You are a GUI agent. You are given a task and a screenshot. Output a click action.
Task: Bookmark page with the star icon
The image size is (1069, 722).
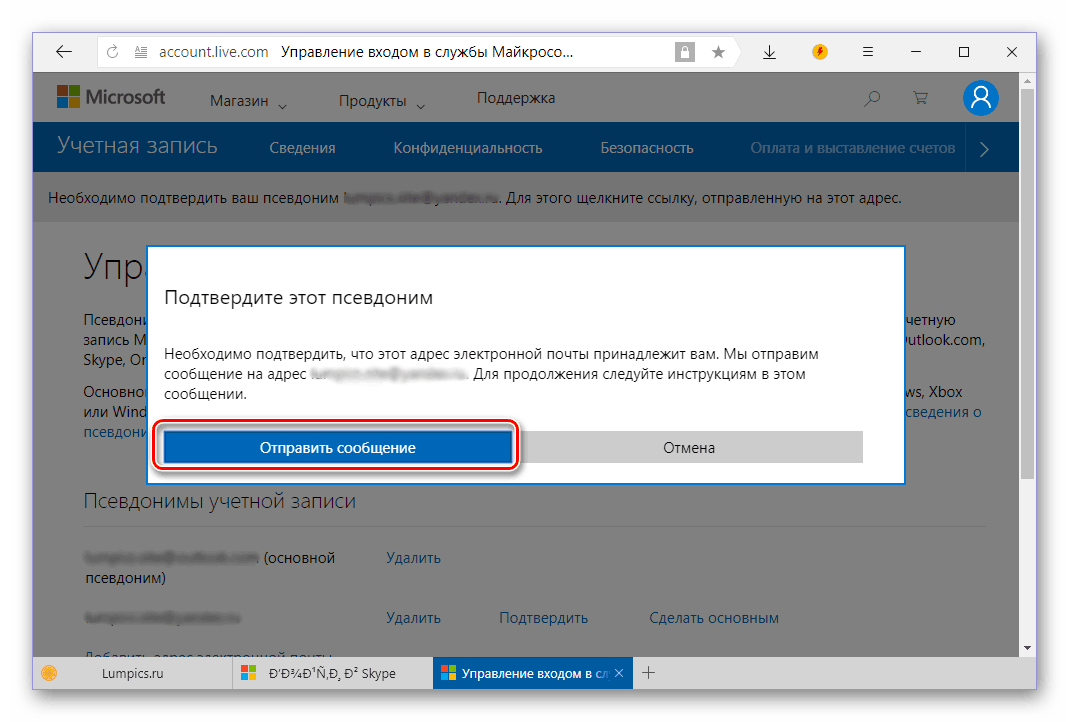[718, 52]
